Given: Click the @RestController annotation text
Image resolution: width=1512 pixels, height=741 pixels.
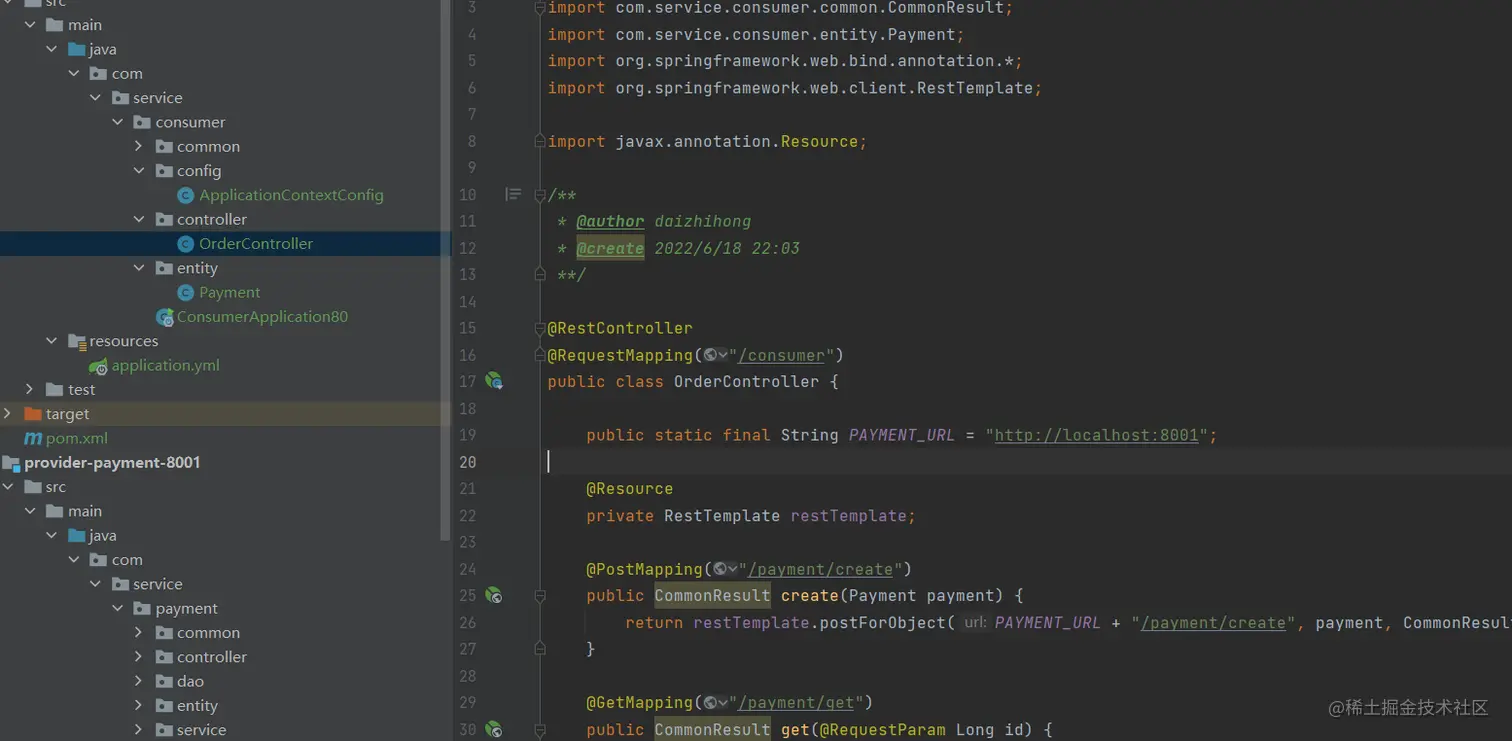Looking at the screenshot, I should [620, 328].
